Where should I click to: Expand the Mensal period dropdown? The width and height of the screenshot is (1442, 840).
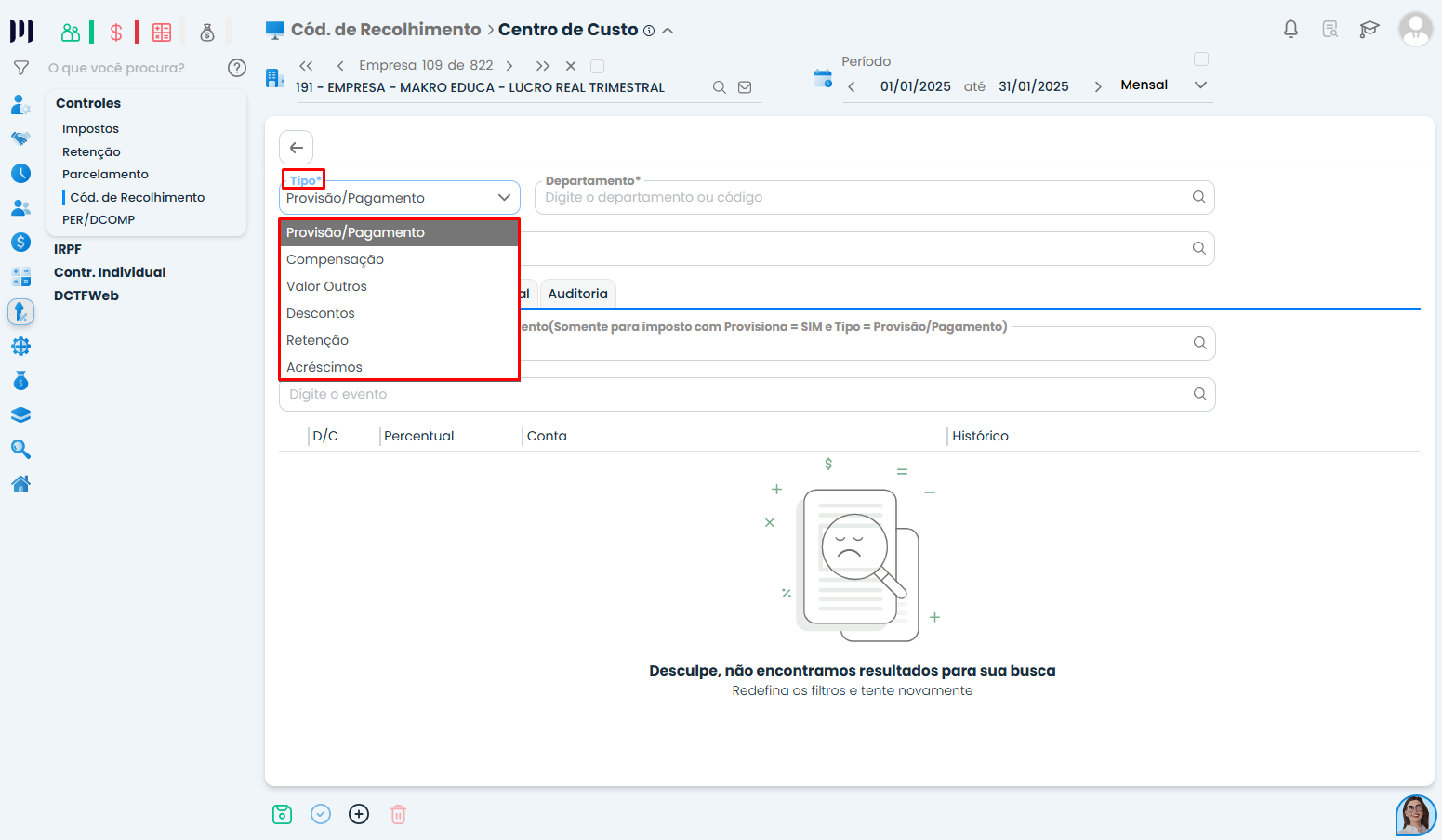[1200, 85]
